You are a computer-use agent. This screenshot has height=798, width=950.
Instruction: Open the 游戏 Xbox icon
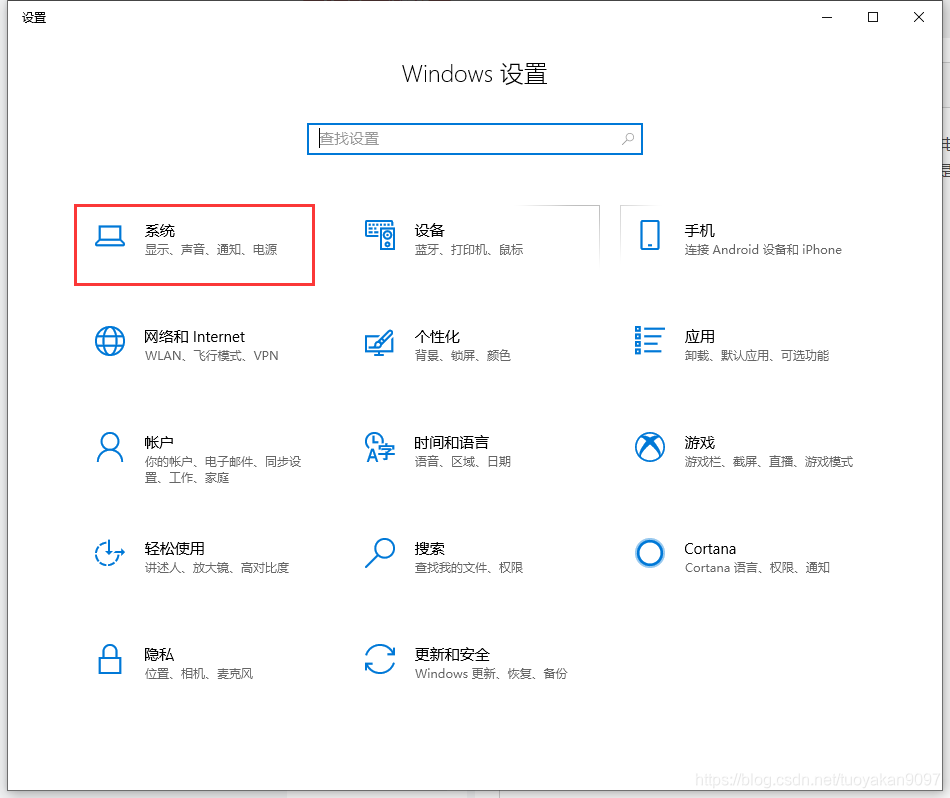(649, 447)
